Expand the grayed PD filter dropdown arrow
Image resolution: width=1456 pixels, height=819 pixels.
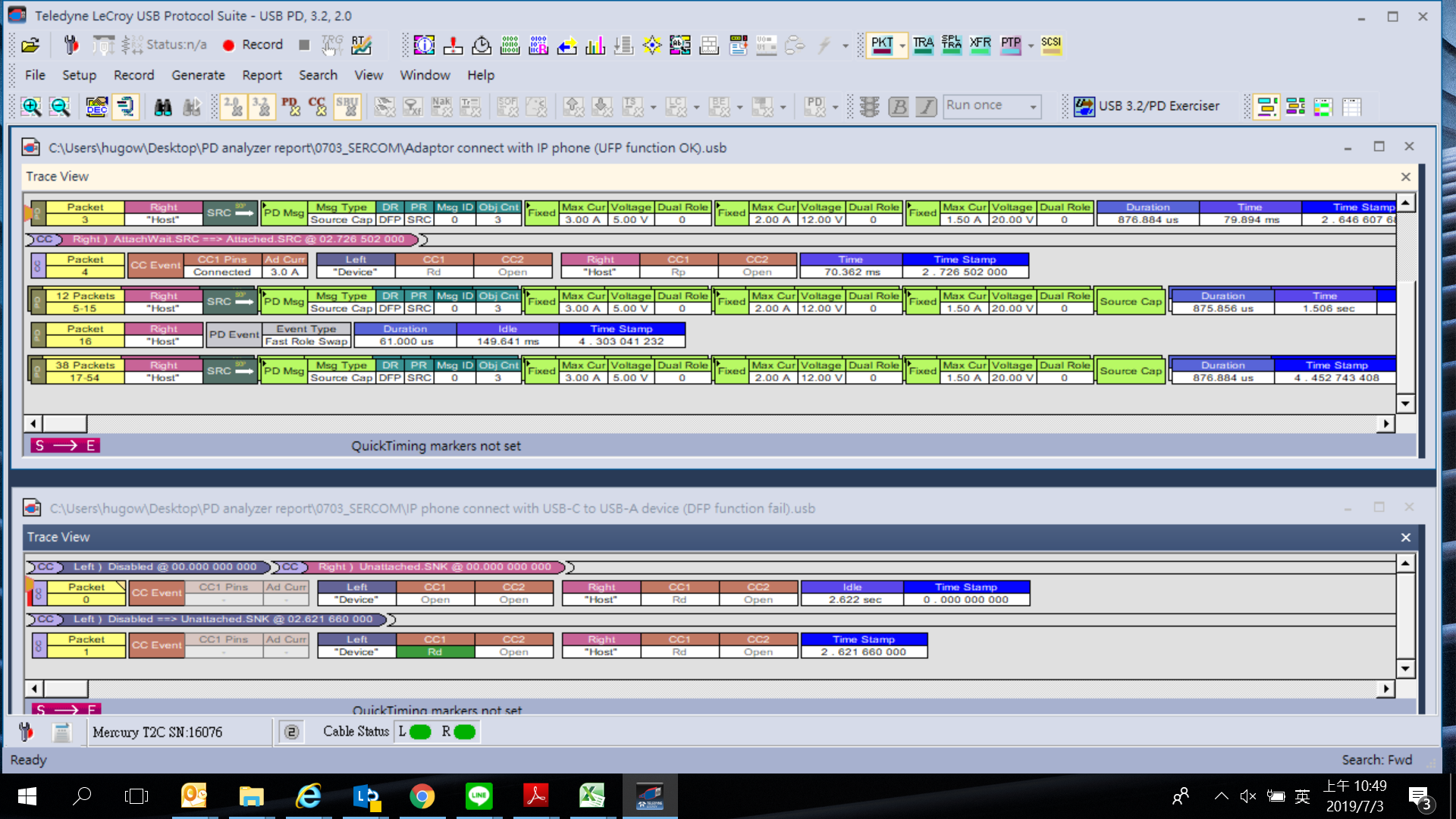point(835,108)
